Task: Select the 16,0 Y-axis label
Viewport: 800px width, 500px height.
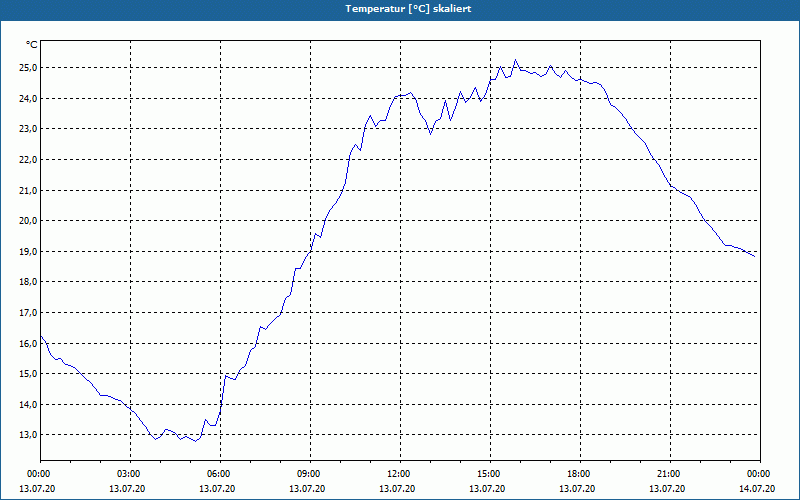Action: tap(28, 343)
